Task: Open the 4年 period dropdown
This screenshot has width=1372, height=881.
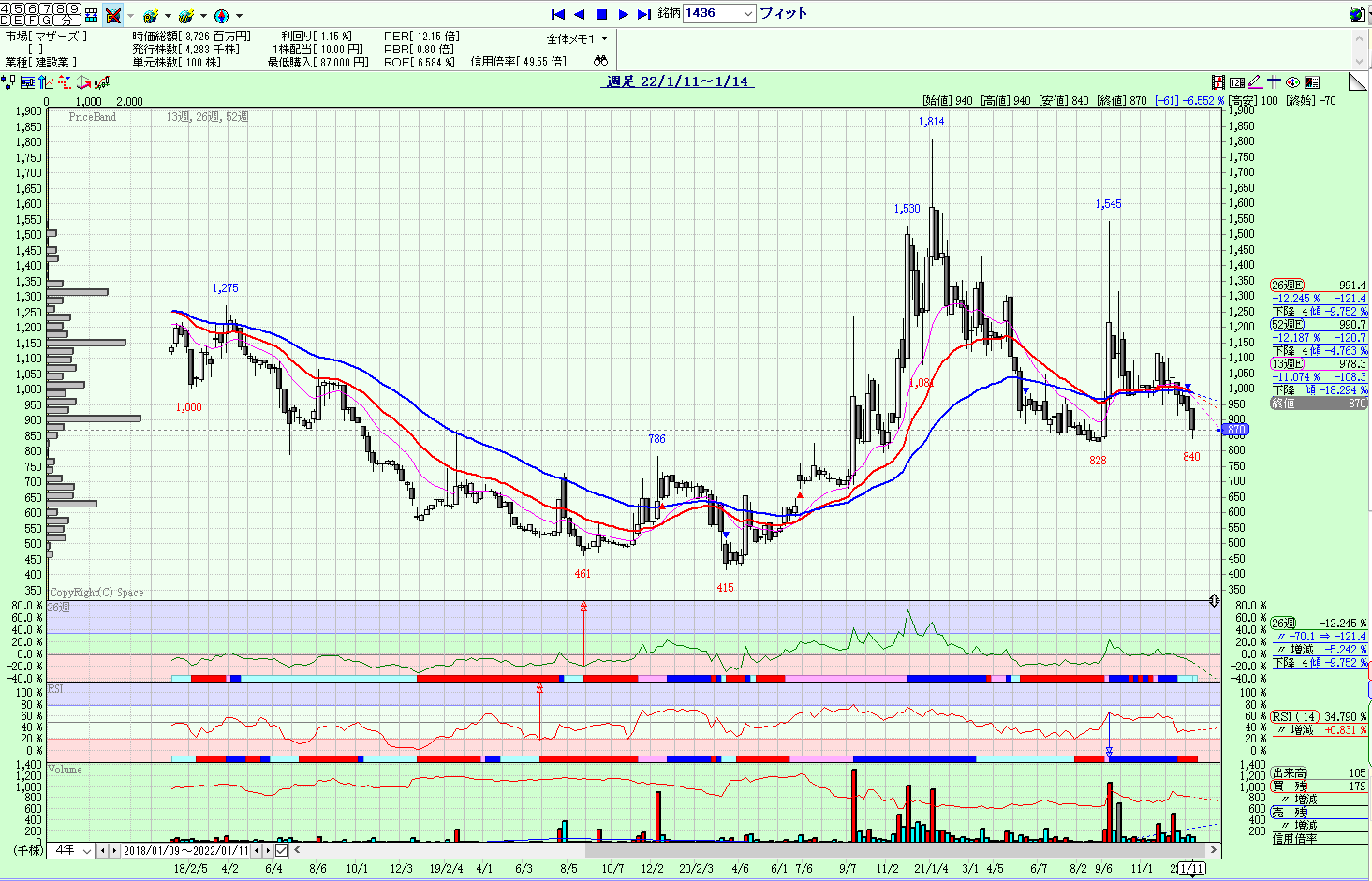Action: pyautogui.click(x=73, y=850)
